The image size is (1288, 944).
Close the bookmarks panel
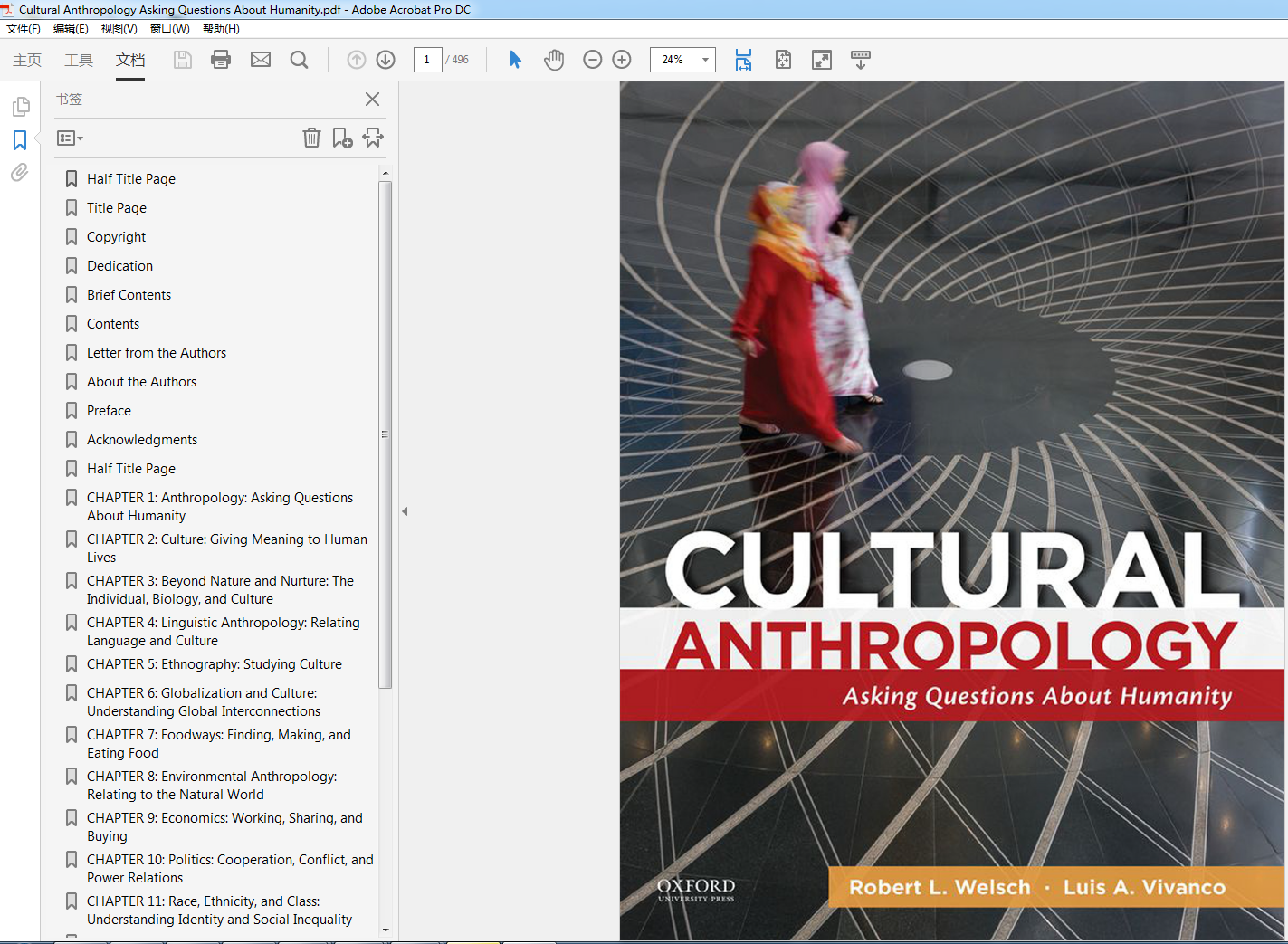[x=372, y=99]
